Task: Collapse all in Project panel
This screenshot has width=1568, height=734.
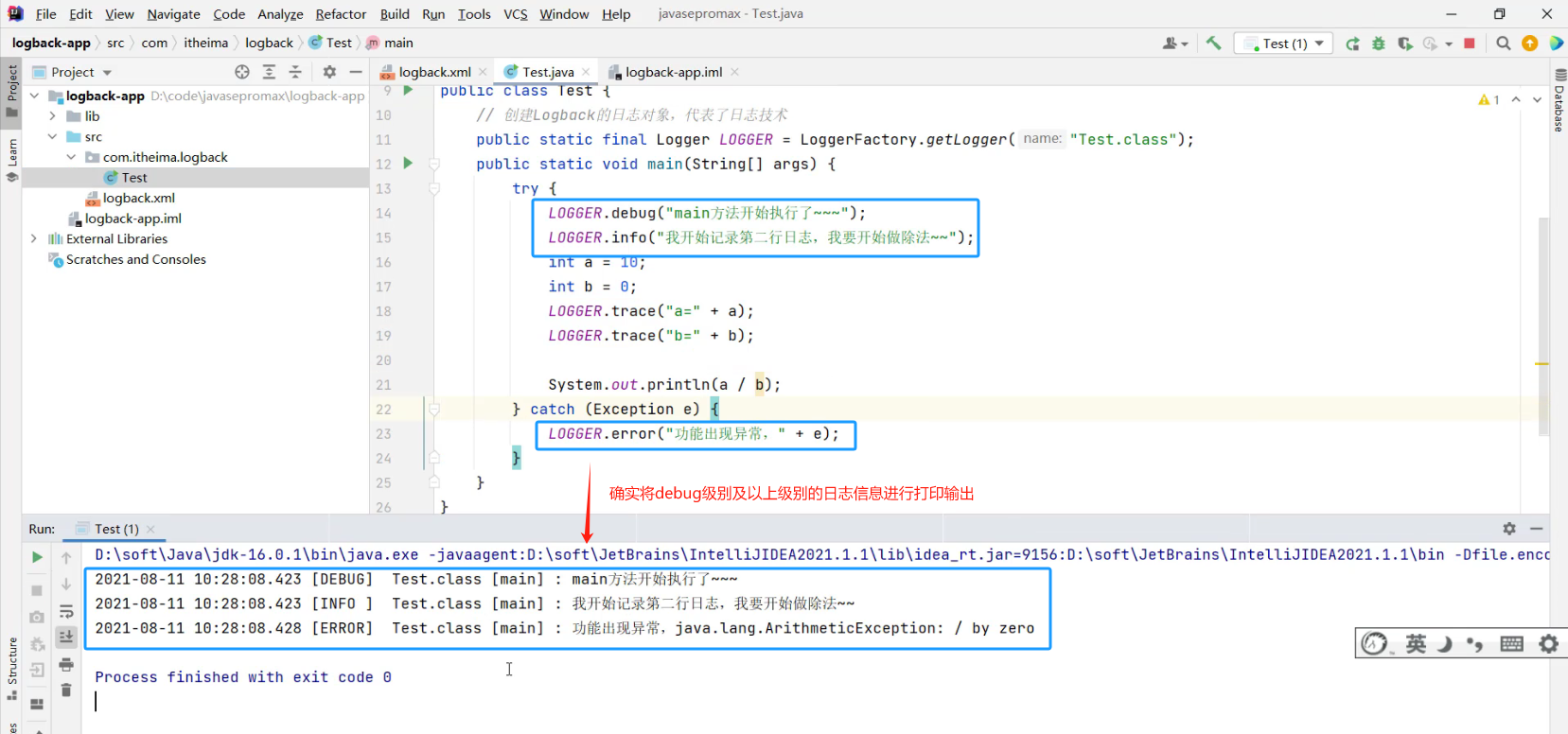Action: (x=295, y=72)
